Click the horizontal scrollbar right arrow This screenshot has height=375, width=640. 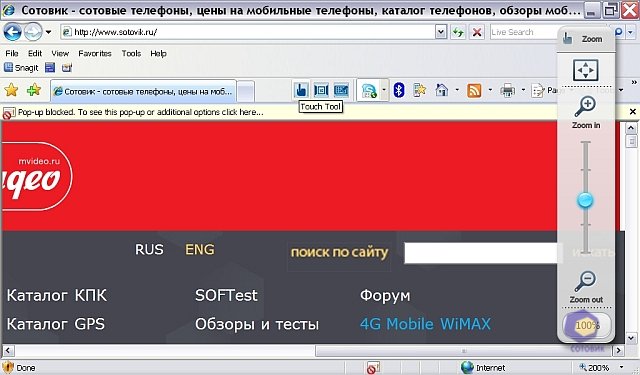click(619, 350)
